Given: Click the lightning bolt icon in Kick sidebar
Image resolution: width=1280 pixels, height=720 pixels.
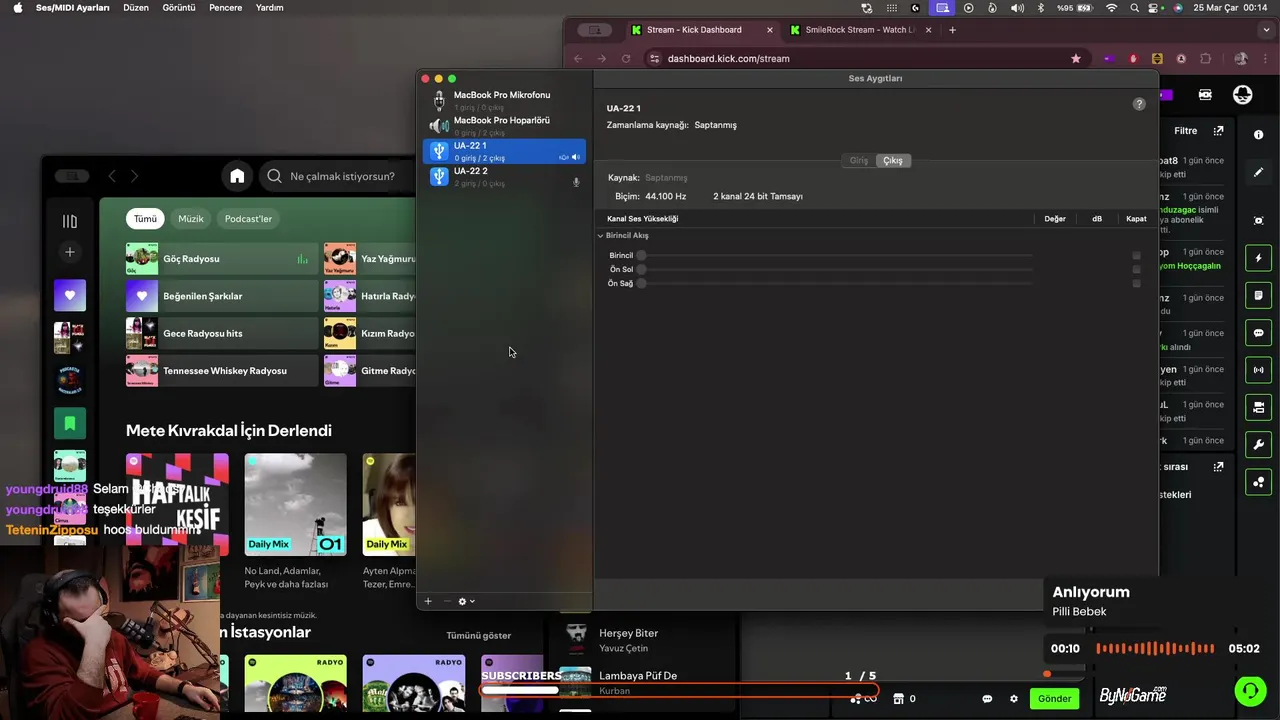Looking at the screenshot, I should (x=1259, y=258).
